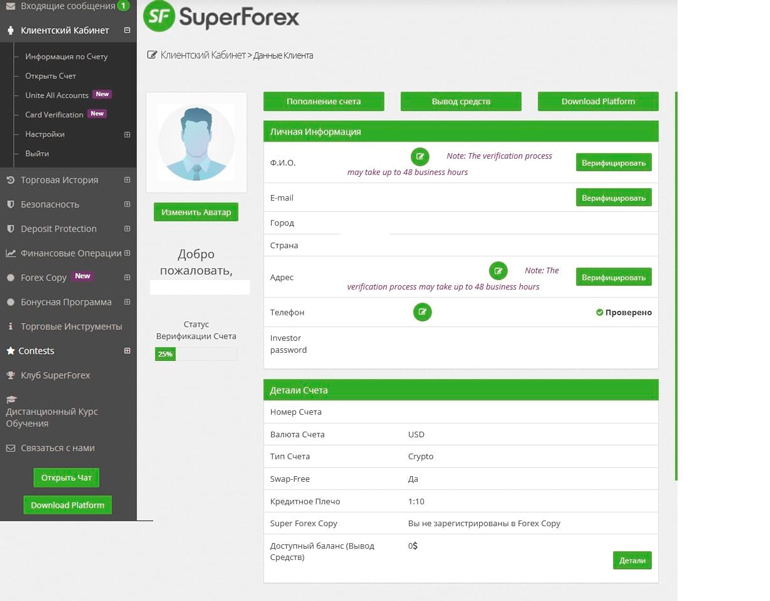Verify Адрес with Верифицировать button
Screen dimensions: 770x601
pos(614,277)
